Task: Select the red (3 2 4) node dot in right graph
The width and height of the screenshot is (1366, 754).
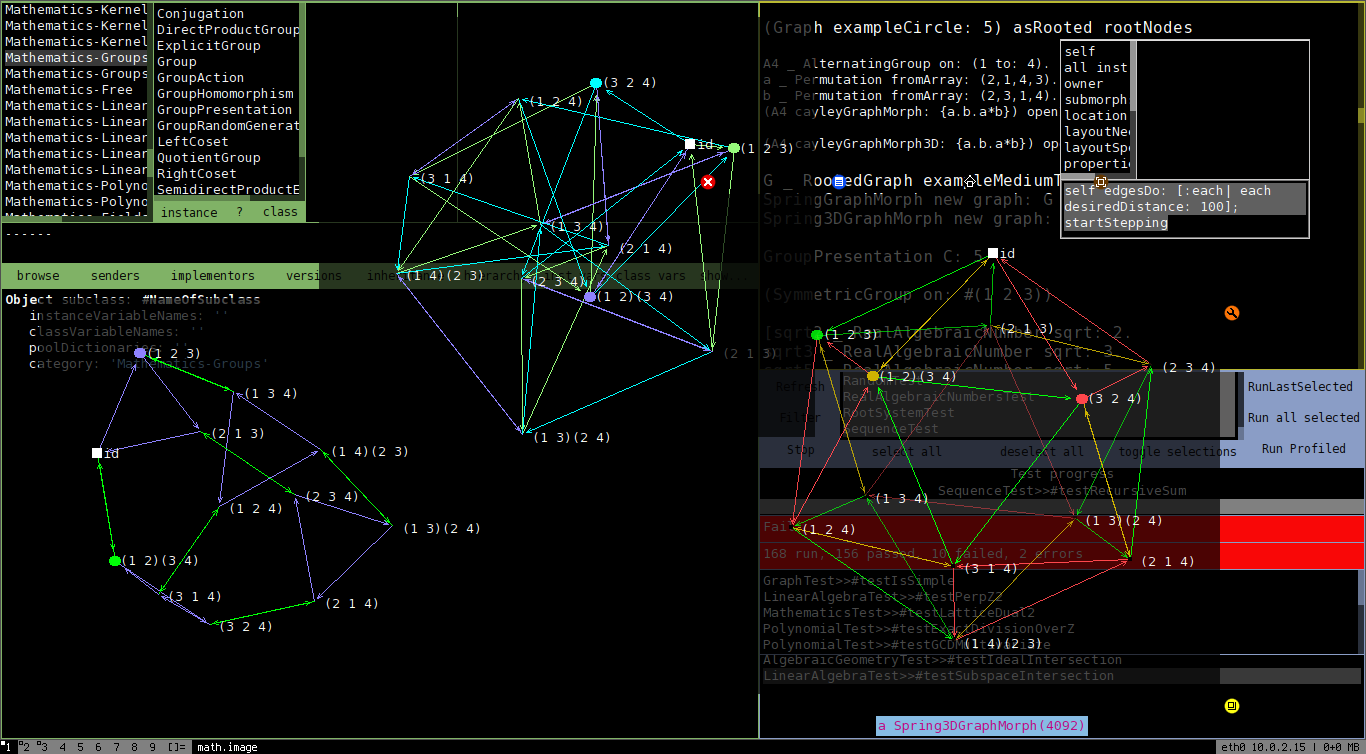Action: (1082, 399)
